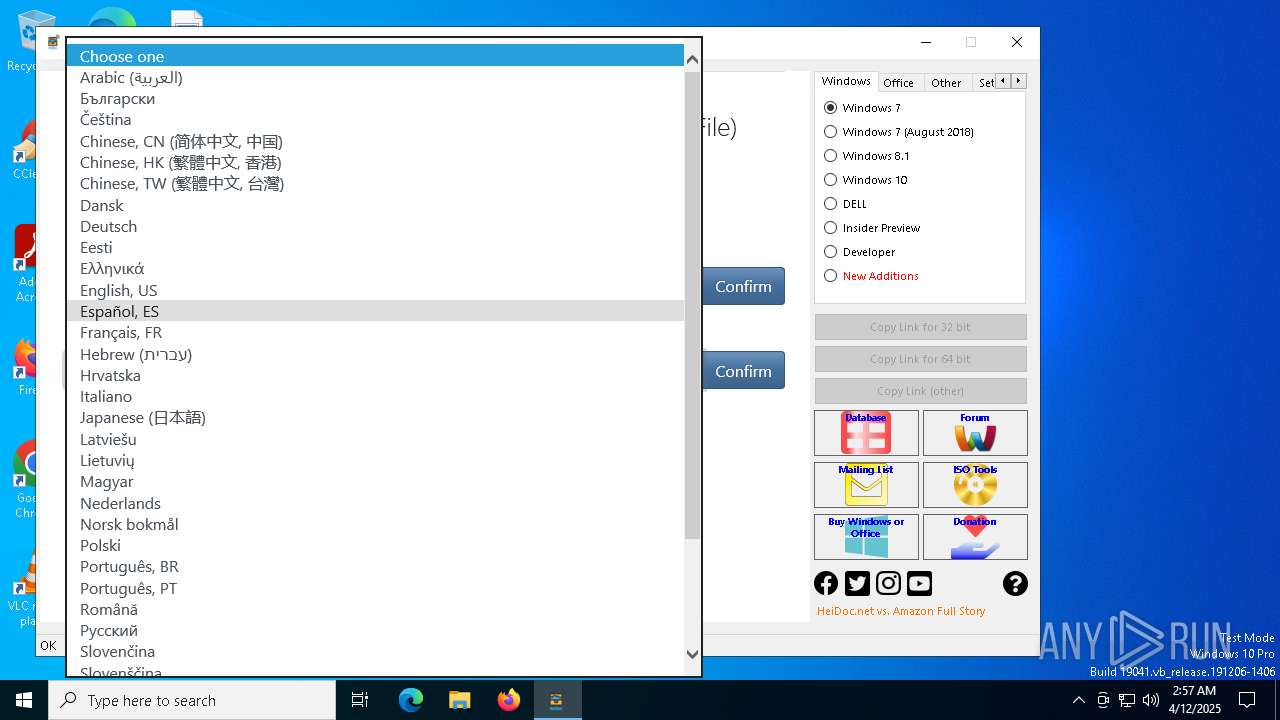Viewport: 1280px width, 720px height.
Task: Choose Arabic from the language list
Action: 375,77
